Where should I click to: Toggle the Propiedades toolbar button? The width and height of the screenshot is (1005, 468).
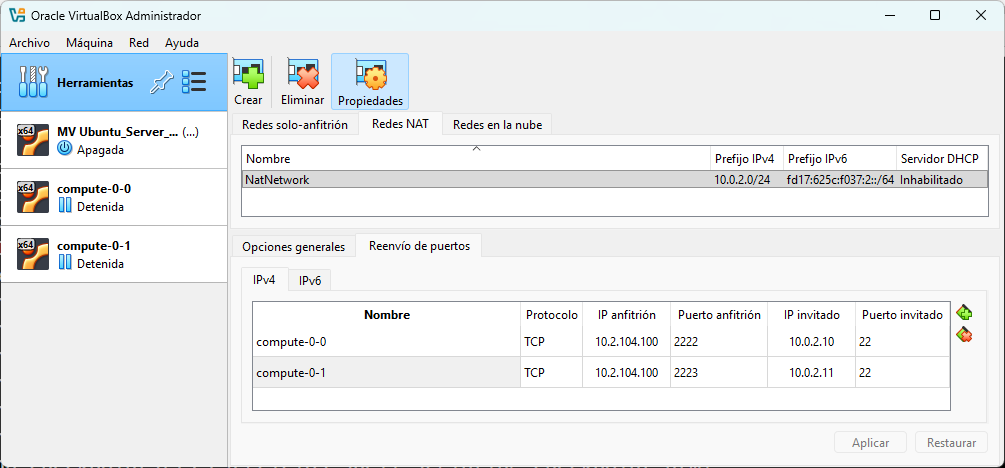coord(370,81)
